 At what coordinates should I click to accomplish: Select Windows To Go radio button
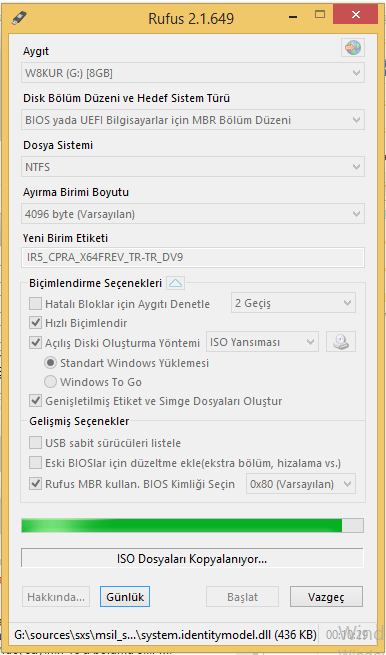pyautogui.click(x=51, y=382)
